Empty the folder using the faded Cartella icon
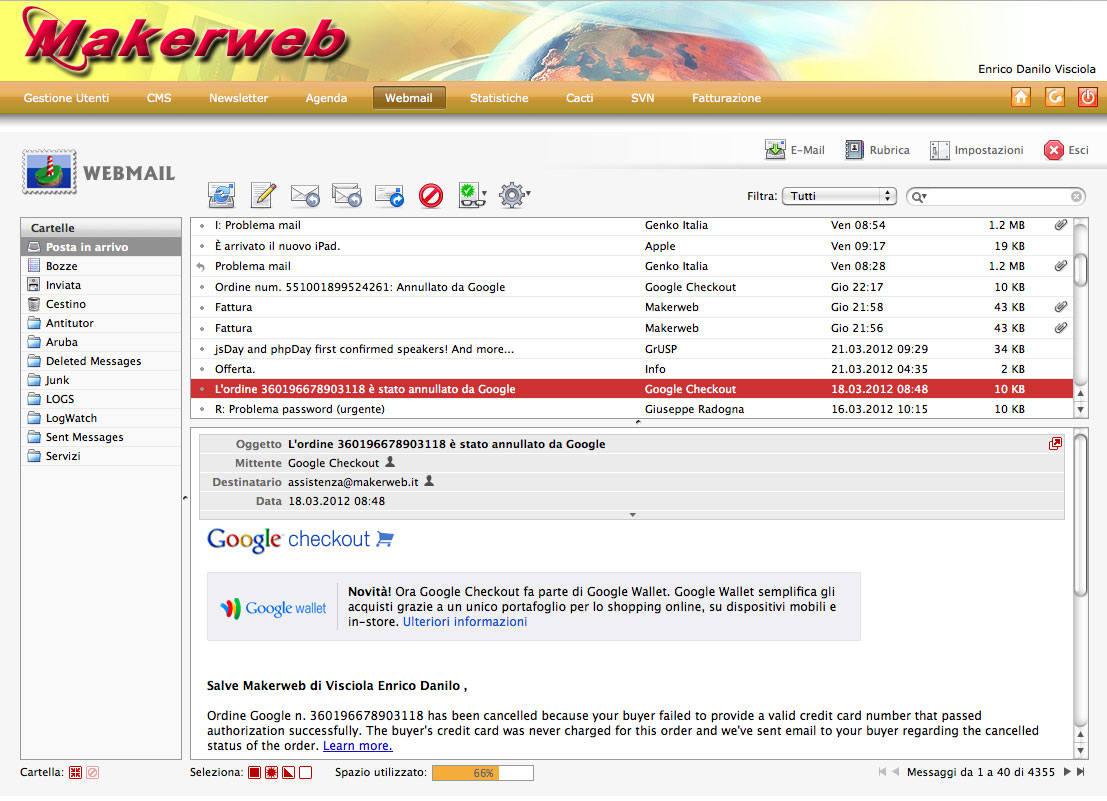The image size is (1107, 801). (x=92, y=773)
